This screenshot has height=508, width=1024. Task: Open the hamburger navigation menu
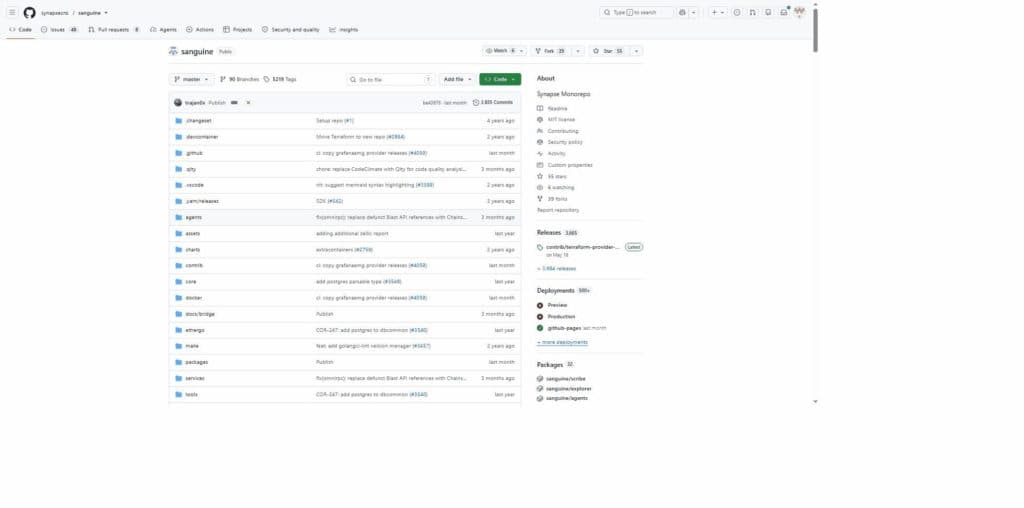pyautogui.click(x=12, y=12)
